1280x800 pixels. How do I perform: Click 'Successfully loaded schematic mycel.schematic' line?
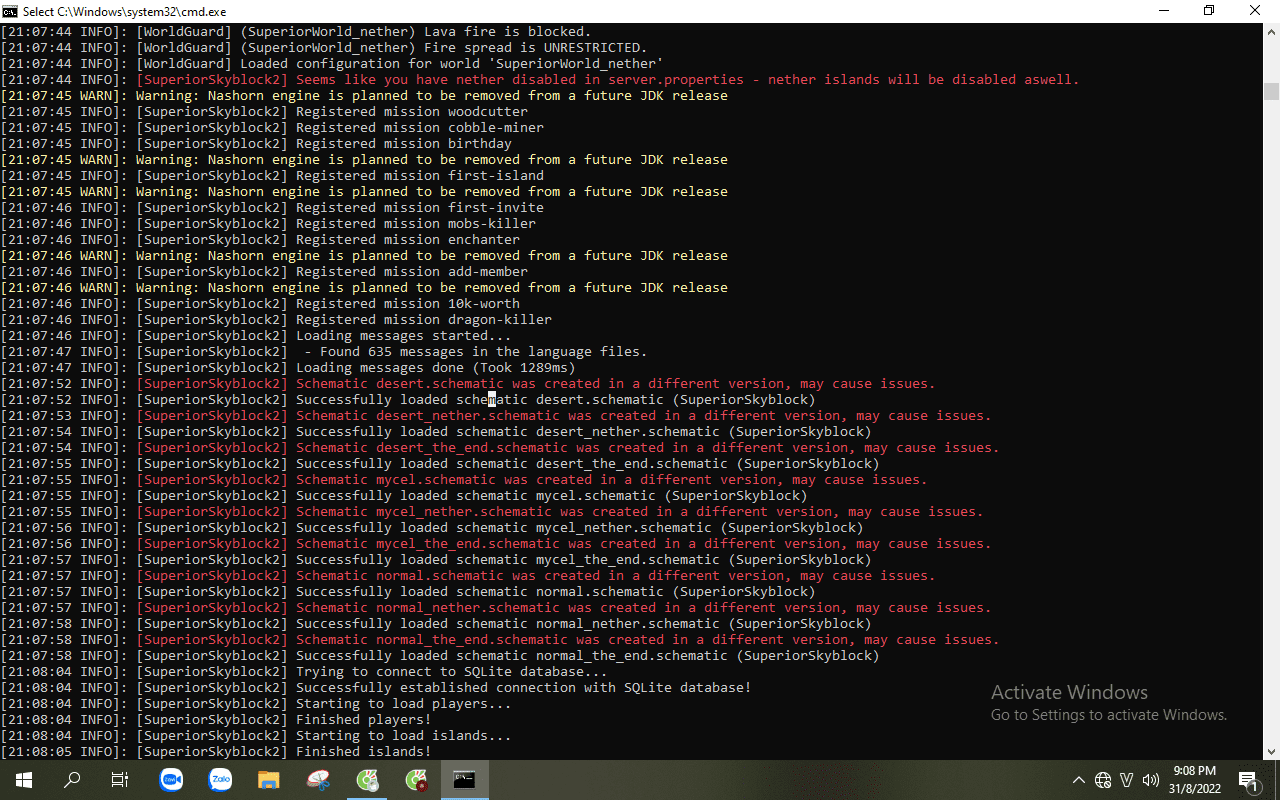(x=404, y=496)
